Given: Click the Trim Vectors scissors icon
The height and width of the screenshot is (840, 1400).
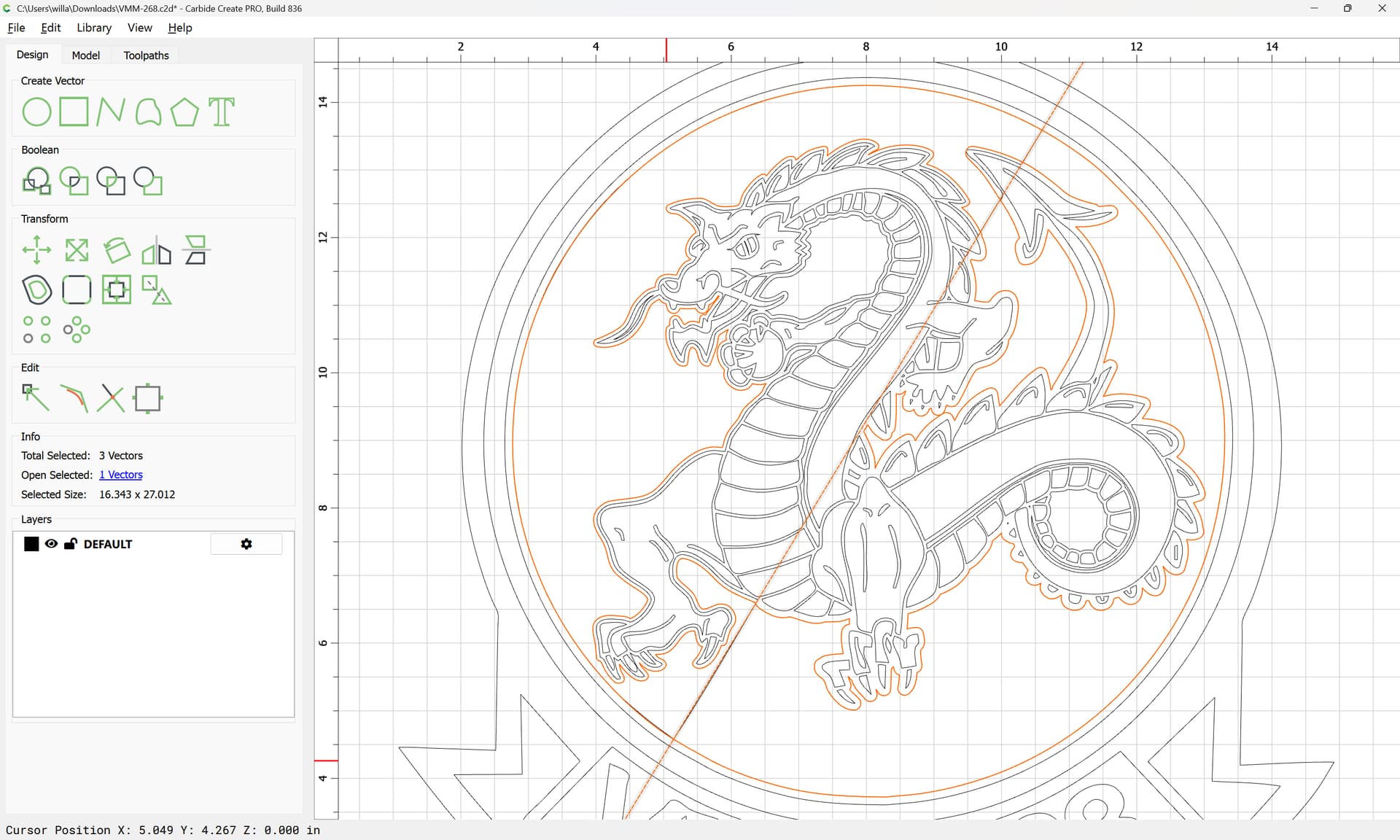Looking at the screenshot, I should click(x=111, y=398).
